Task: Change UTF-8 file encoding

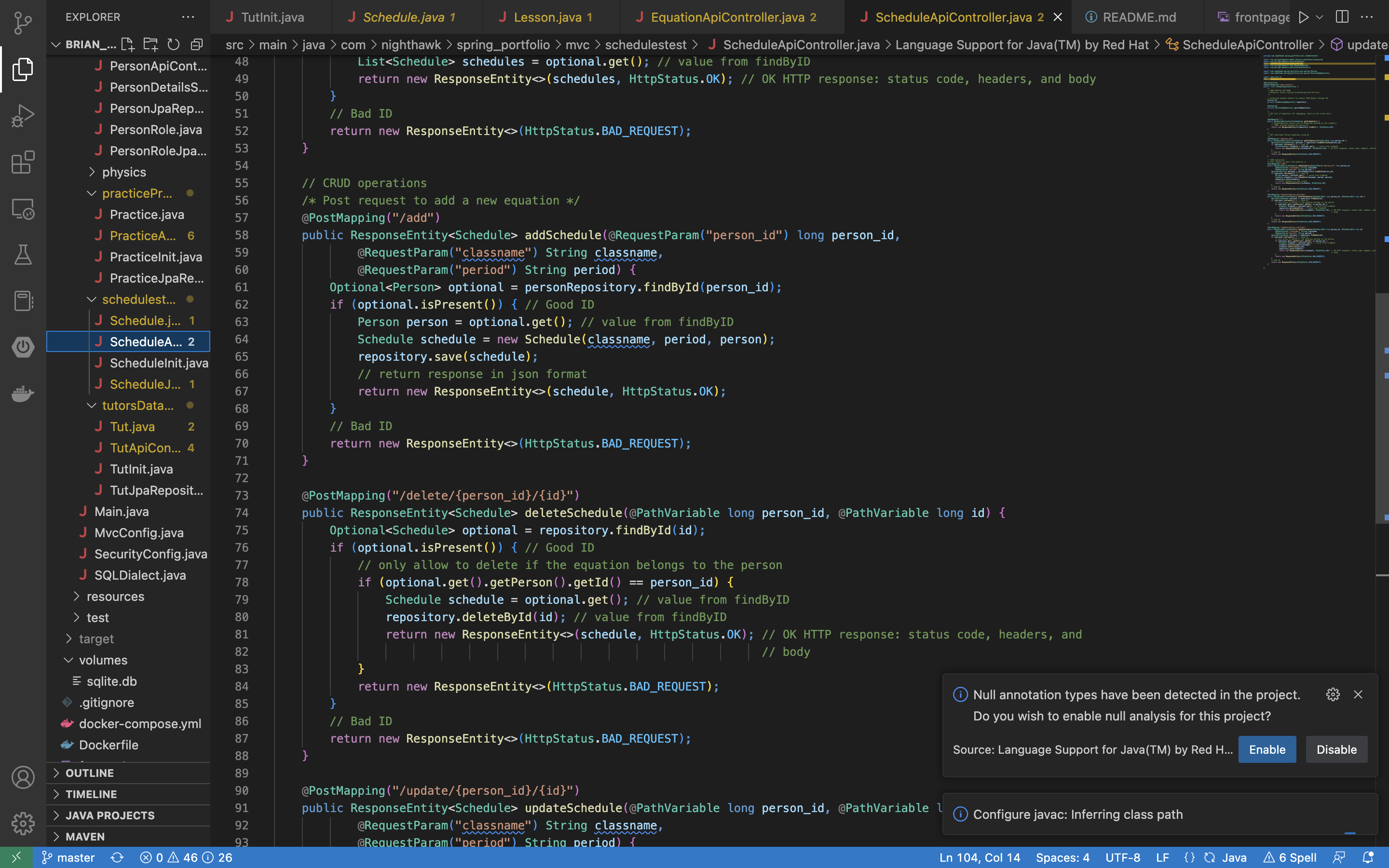Action: click(1123, 857)
